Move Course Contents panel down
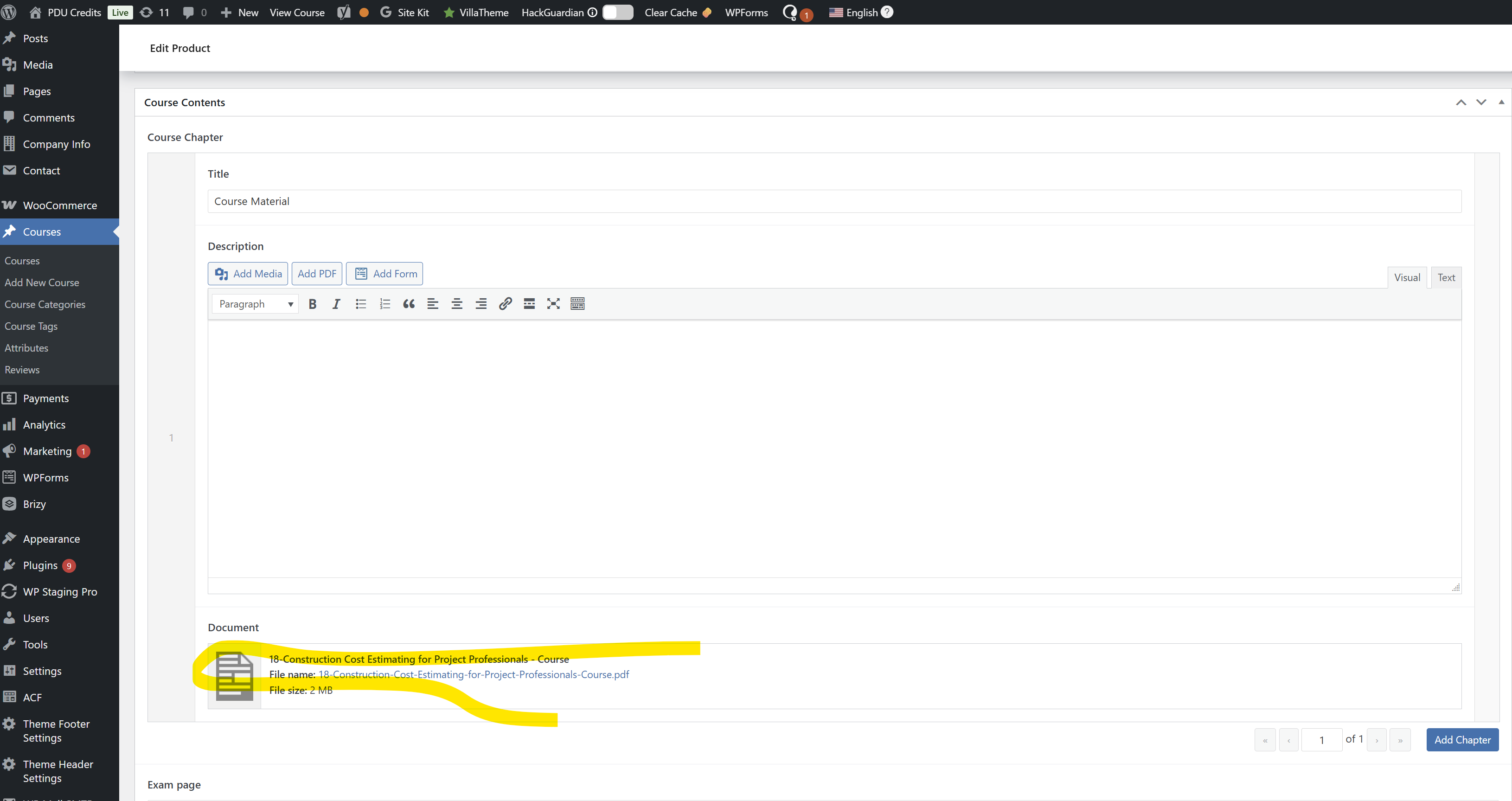The image size is (1512, 801). coord(1481,102)
